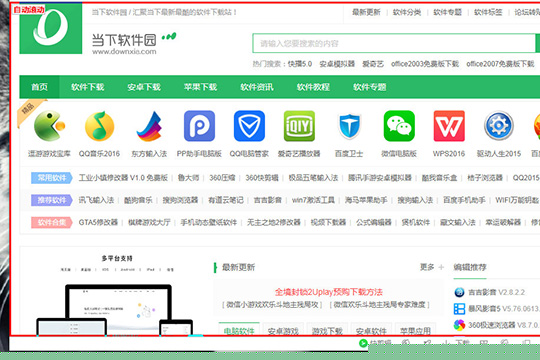Open the 驱动人生2015 gear icon

pyautogui.click(x=499, y=126)
